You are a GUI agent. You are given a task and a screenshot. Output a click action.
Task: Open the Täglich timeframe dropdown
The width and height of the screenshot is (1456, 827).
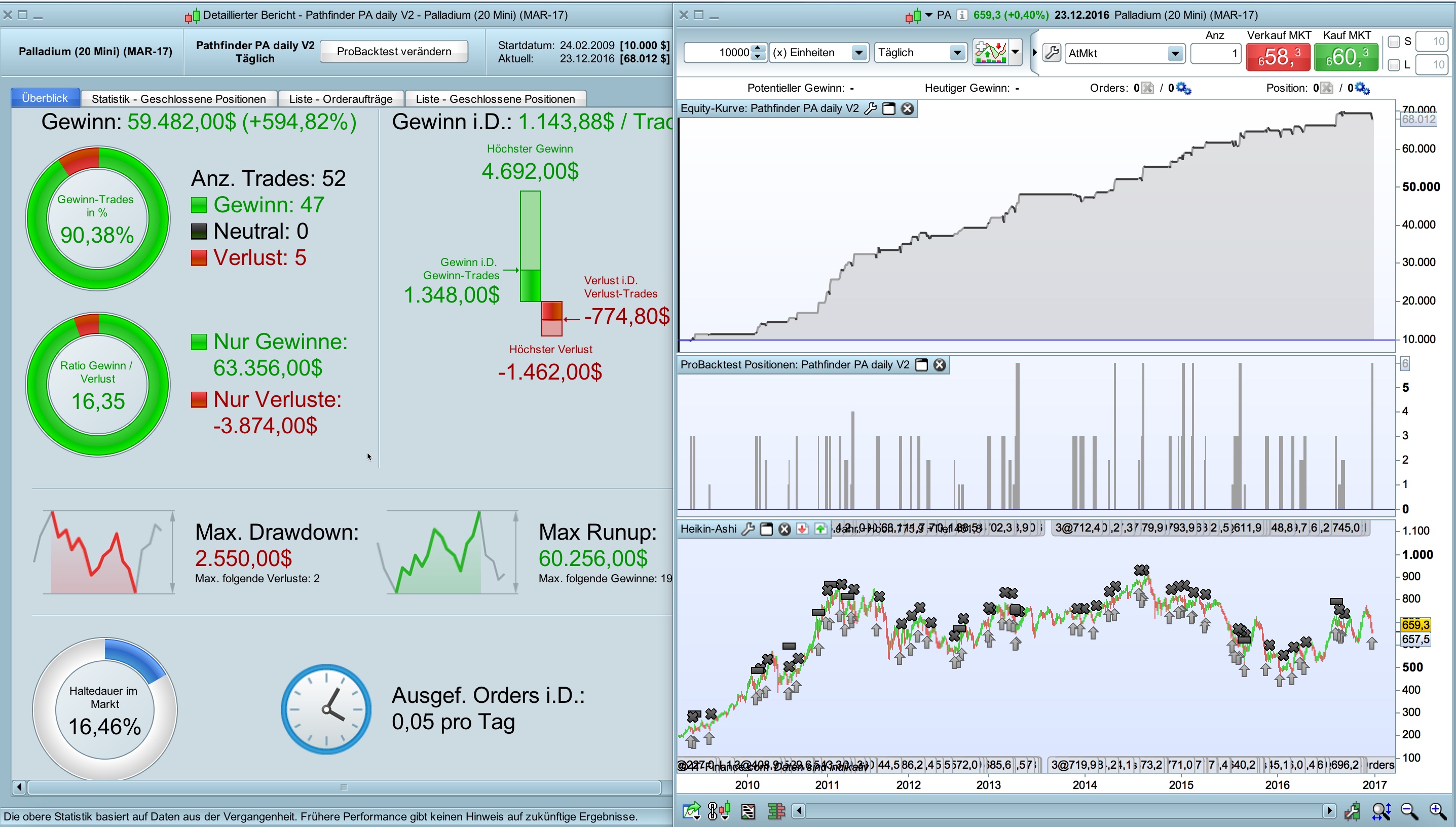pos(957,53)
